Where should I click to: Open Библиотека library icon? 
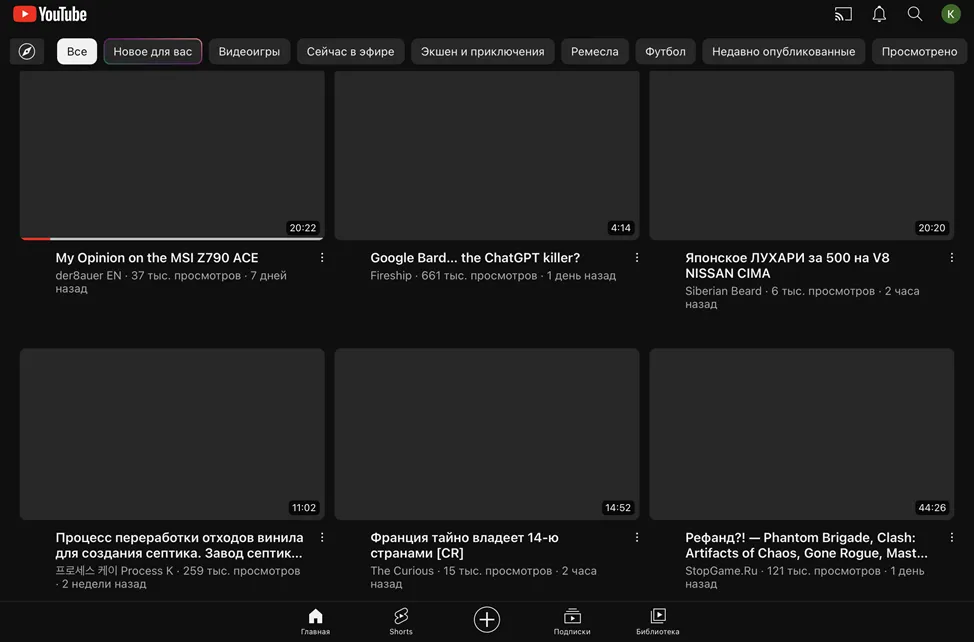658,621
